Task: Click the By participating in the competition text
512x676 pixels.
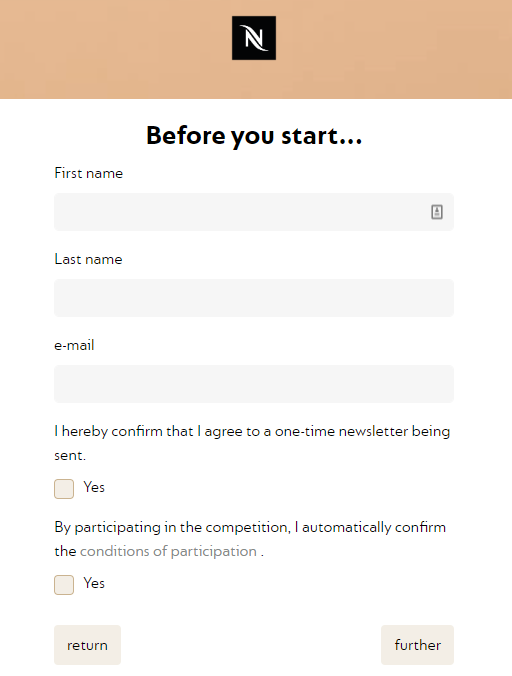Action: tap(250, 539)
